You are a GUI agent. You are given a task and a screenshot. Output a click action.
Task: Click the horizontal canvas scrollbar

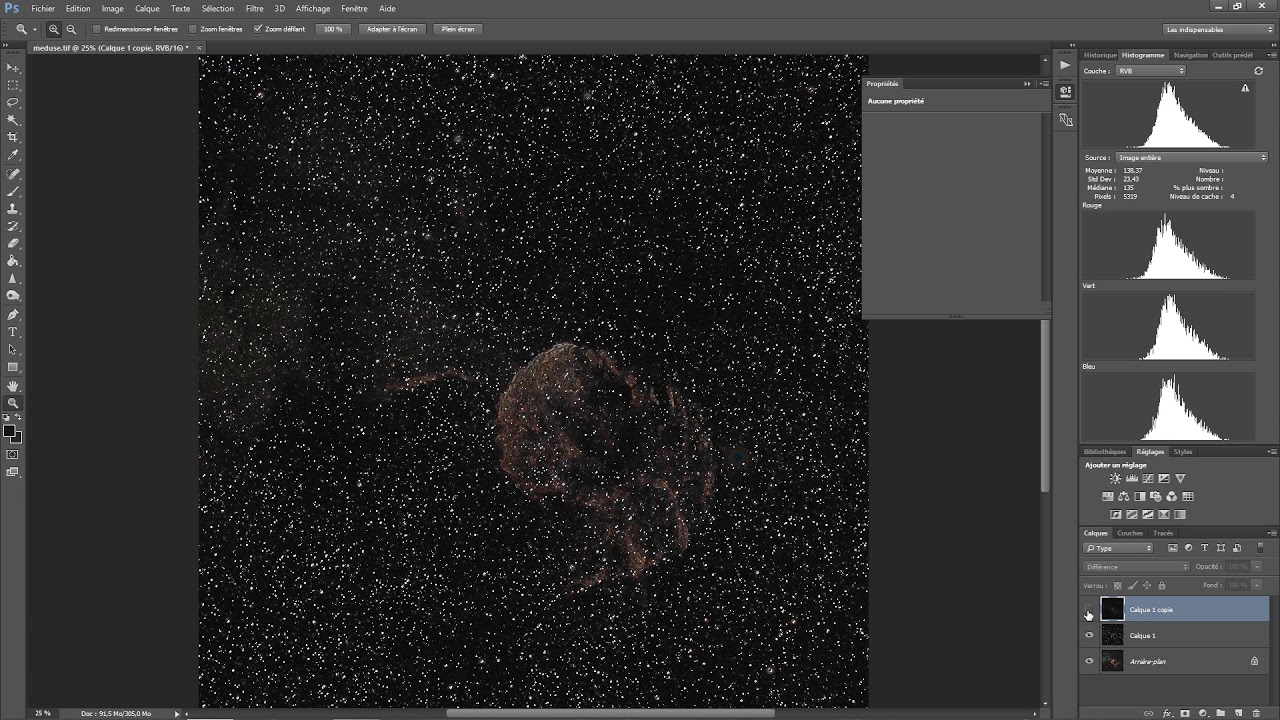pos(610,713)
